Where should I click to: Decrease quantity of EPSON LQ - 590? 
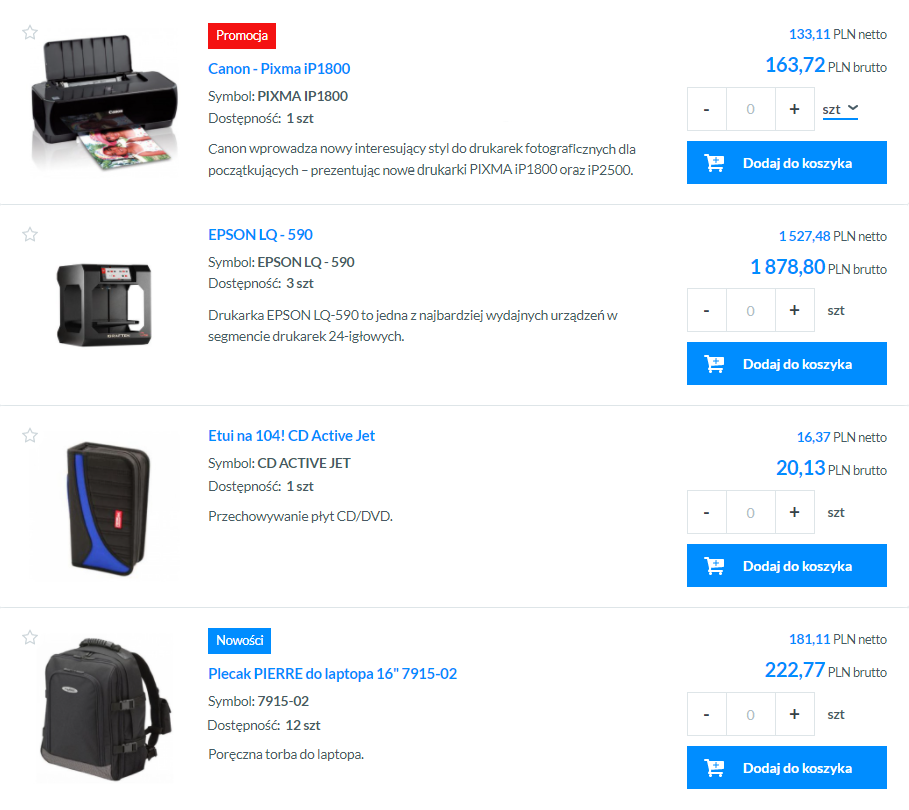[707, 310]
